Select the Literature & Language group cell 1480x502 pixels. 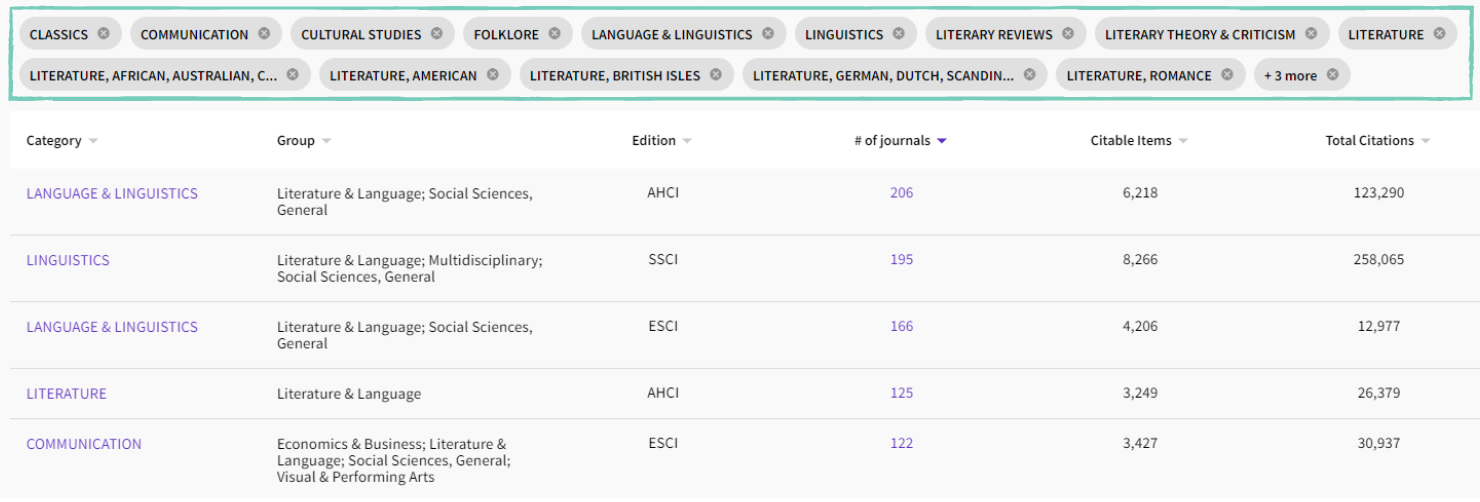[x=349, y=394]
